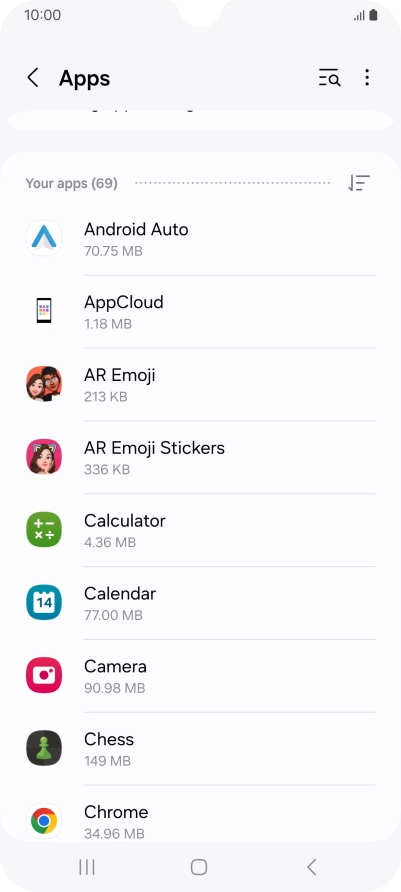
Task: Select the Chess 149 MB list entry
Action: pos(200,749)
